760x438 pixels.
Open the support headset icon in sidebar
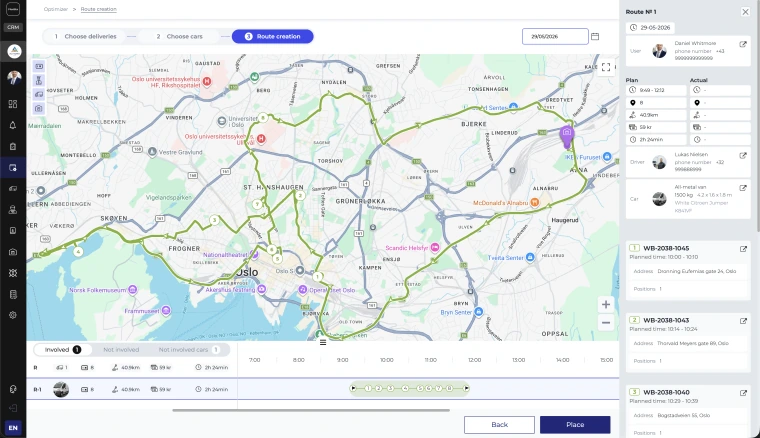(x=13, y=389)
